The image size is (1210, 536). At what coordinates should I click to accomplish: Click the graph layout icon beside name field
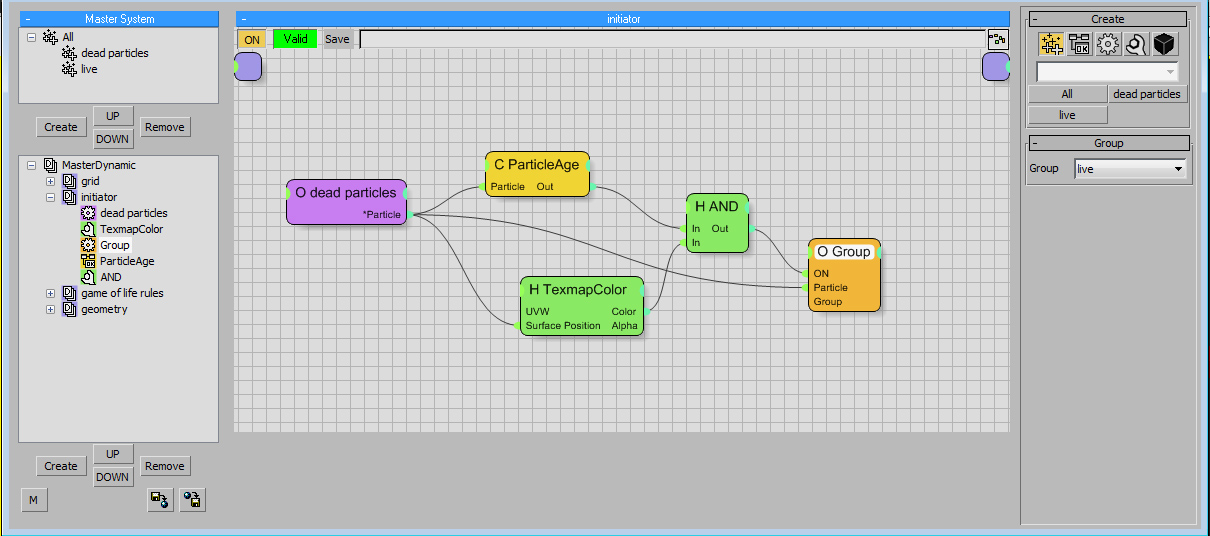(x=998, y=40)
